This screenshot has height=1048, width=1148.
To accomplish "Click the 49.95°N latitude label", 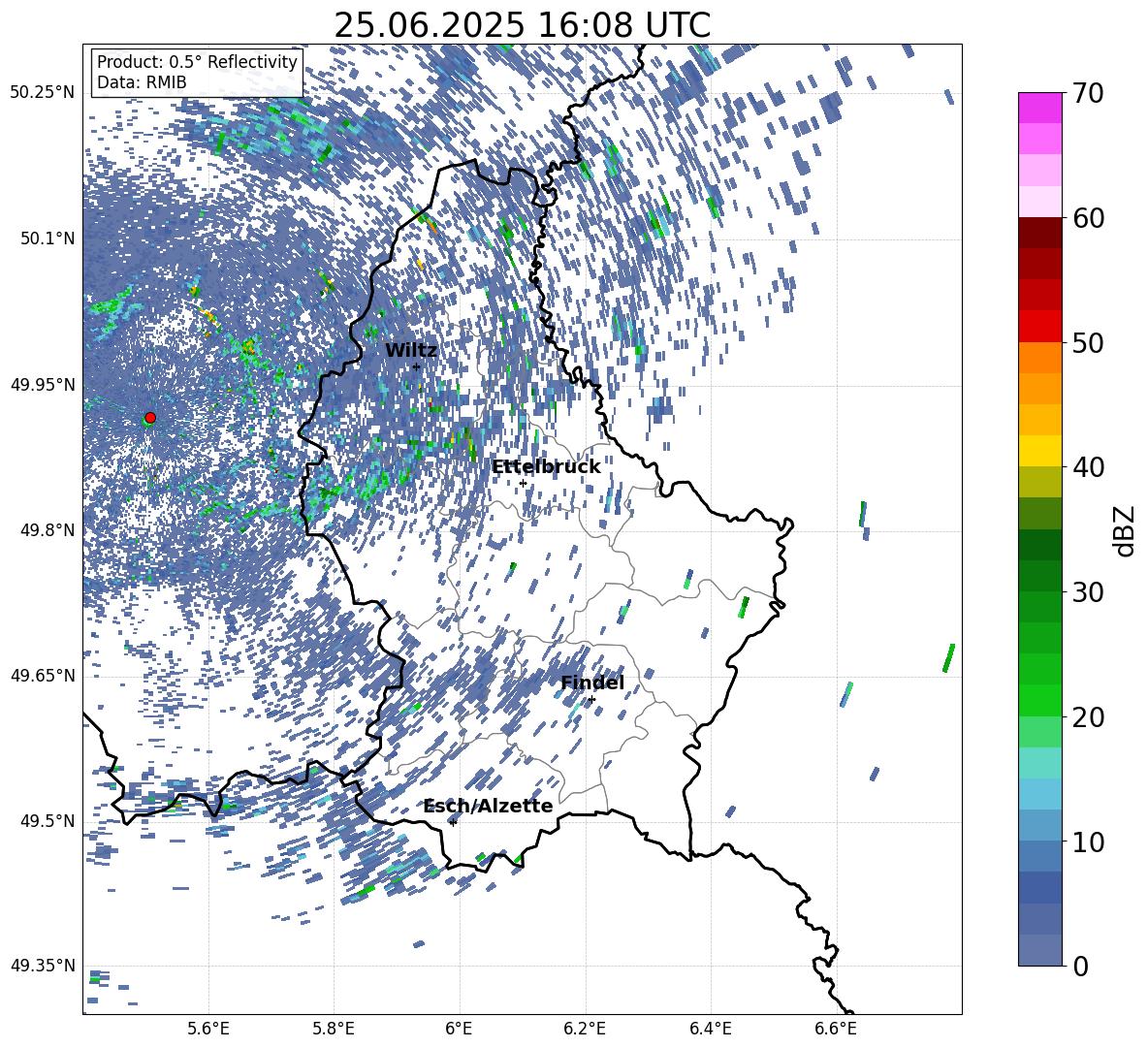I will pos(43,385).
